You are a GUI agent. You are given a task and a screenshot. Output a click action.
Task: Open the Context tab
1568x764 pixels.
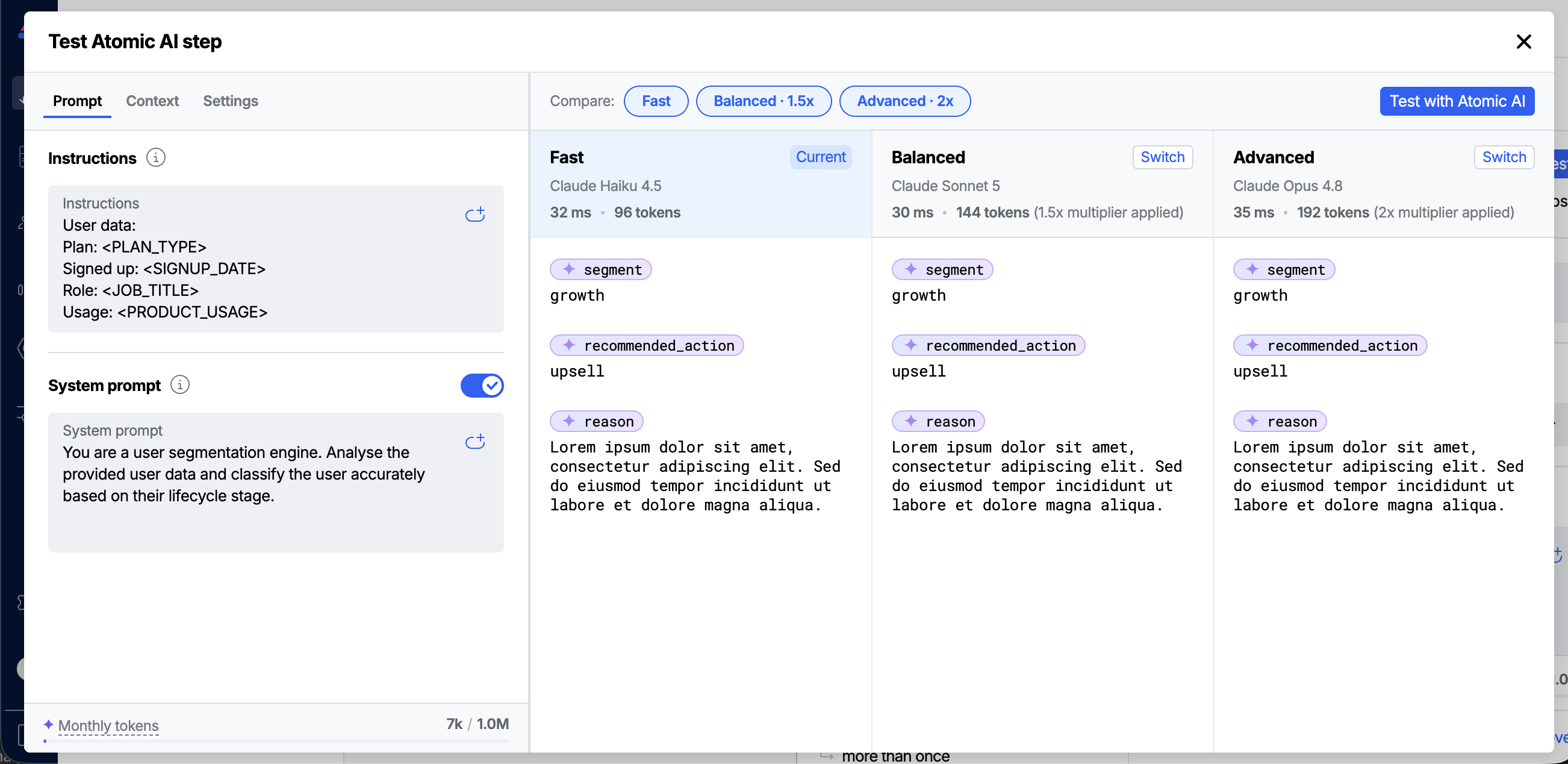click(x=152, y=101)
